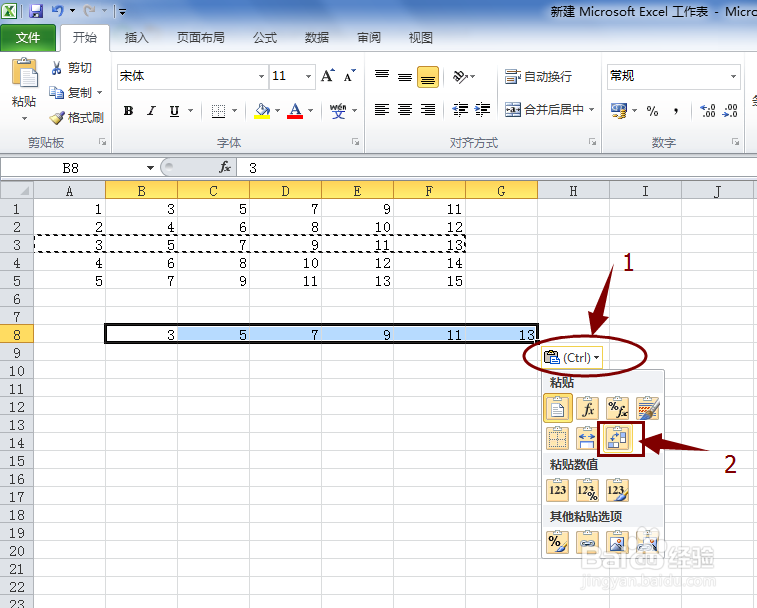This screenshot has height=608, width=757.
Task: Select column H header
Action: 574,191
